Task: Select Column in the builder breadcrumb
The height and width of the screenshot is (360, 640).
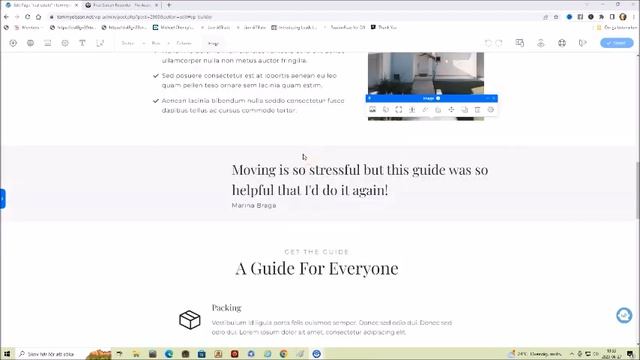Action: click(184, 43)
